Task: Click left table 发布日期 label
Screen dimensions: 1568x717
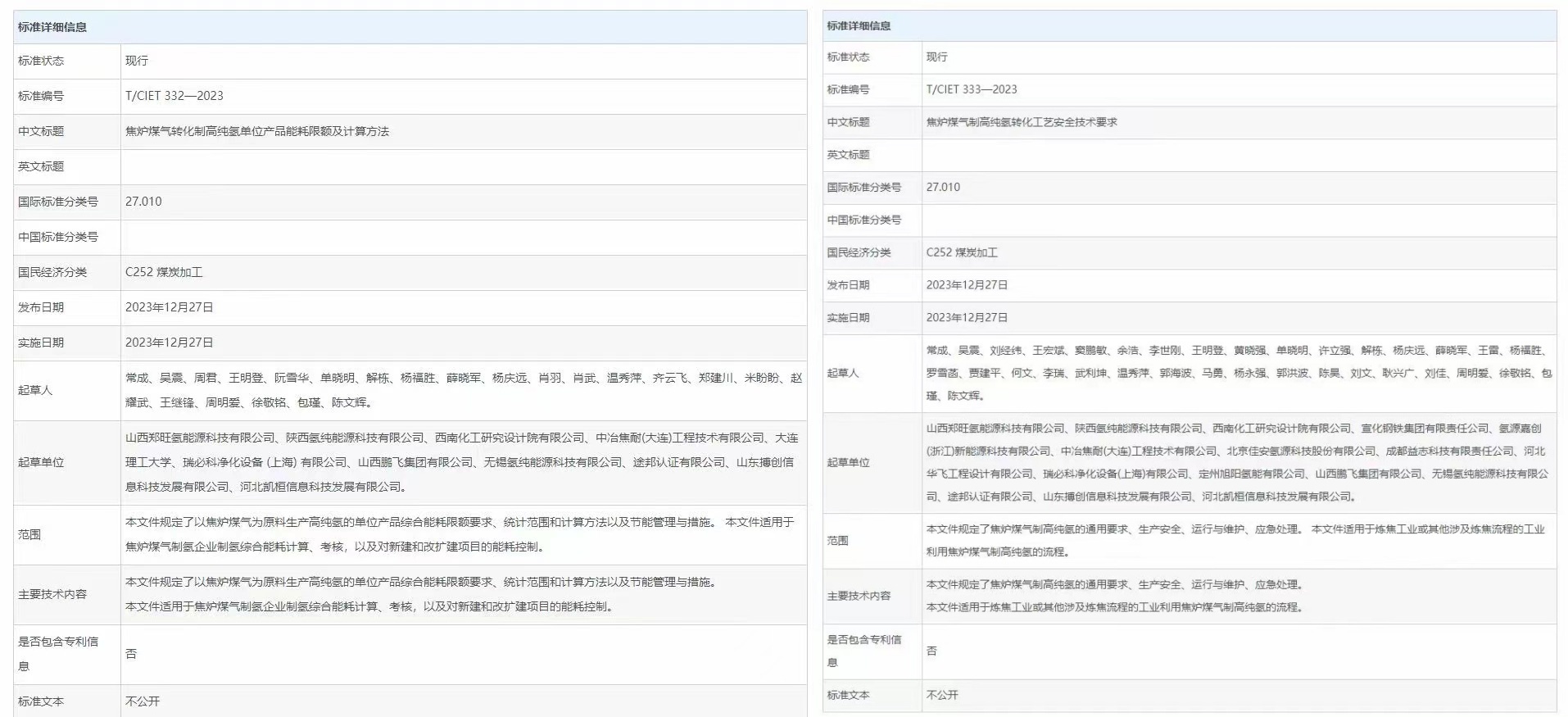Action: click(41, 307)
